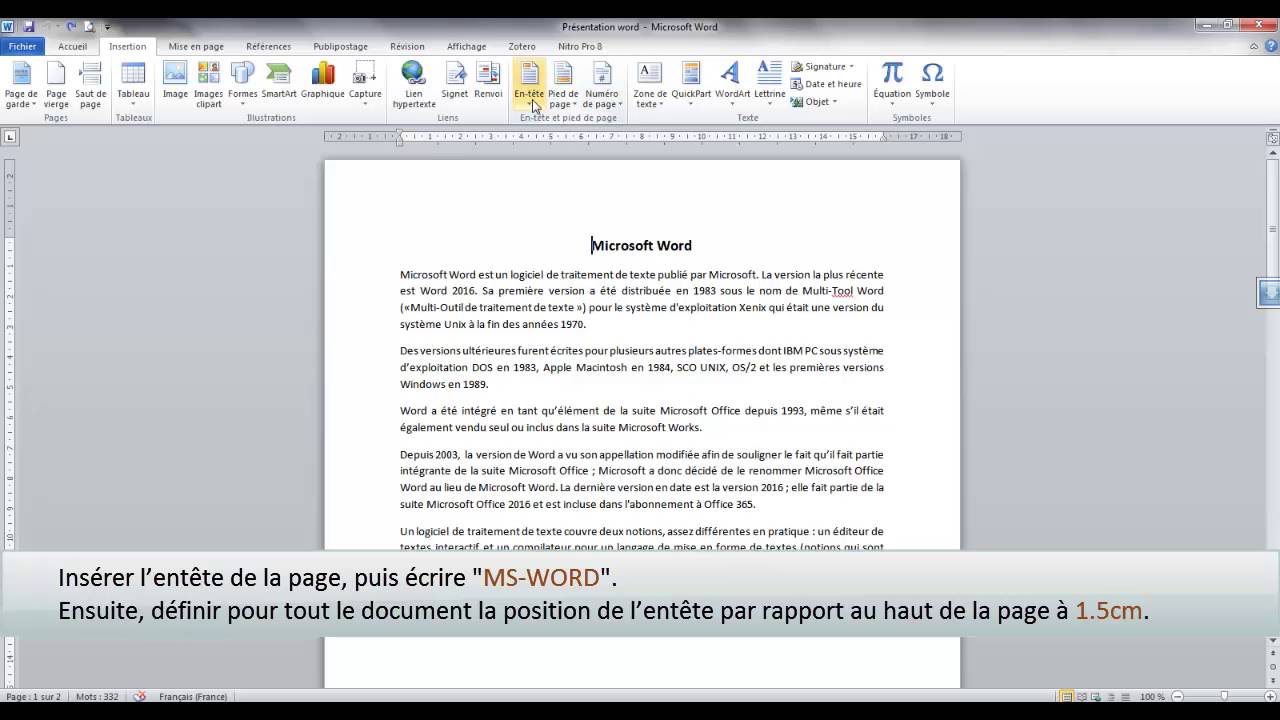Open the Capture screenshot tool
1280x720 pixels.
365,85
